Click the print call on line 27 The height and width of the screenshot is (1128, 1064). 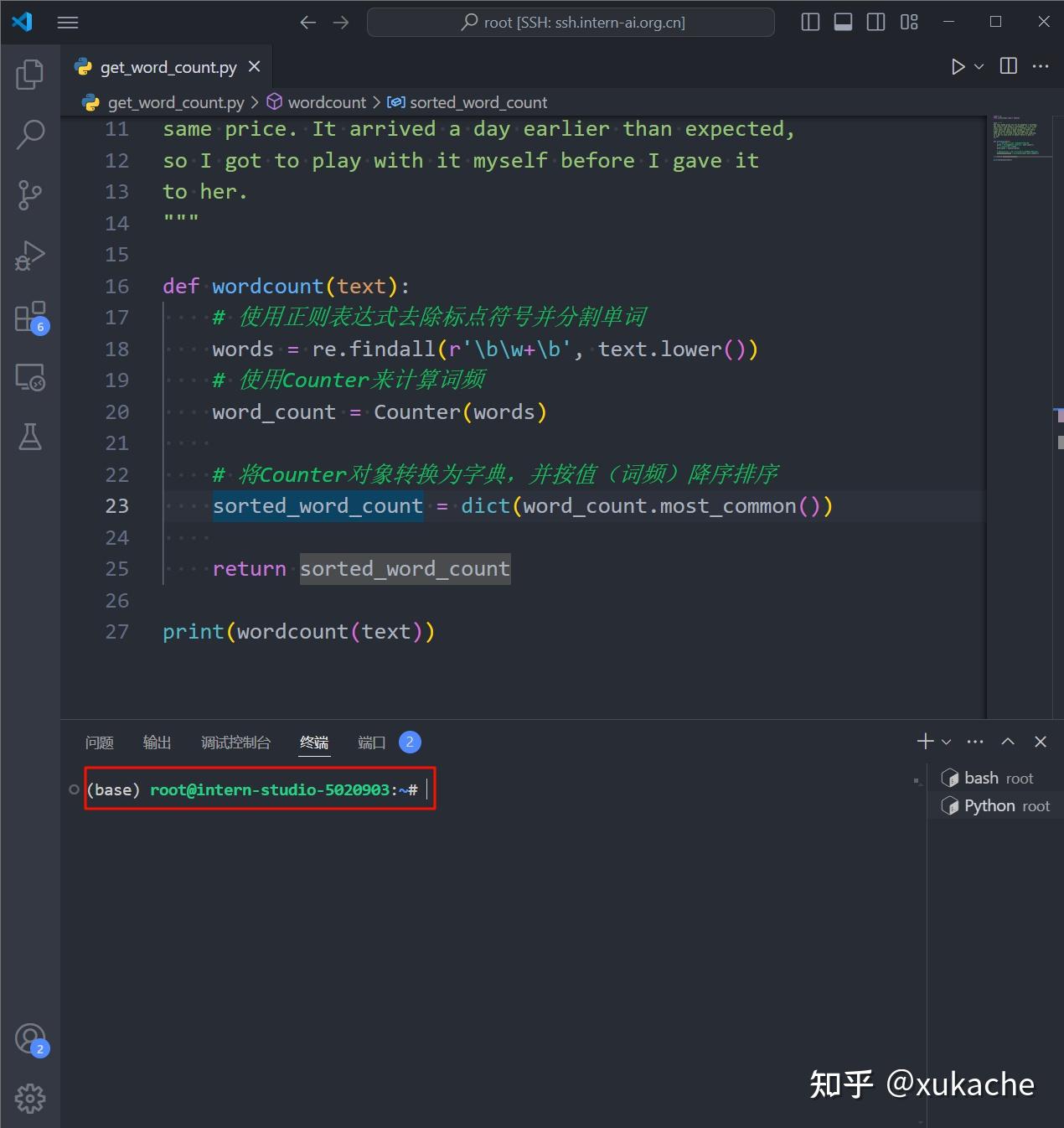tap(194, 632)
